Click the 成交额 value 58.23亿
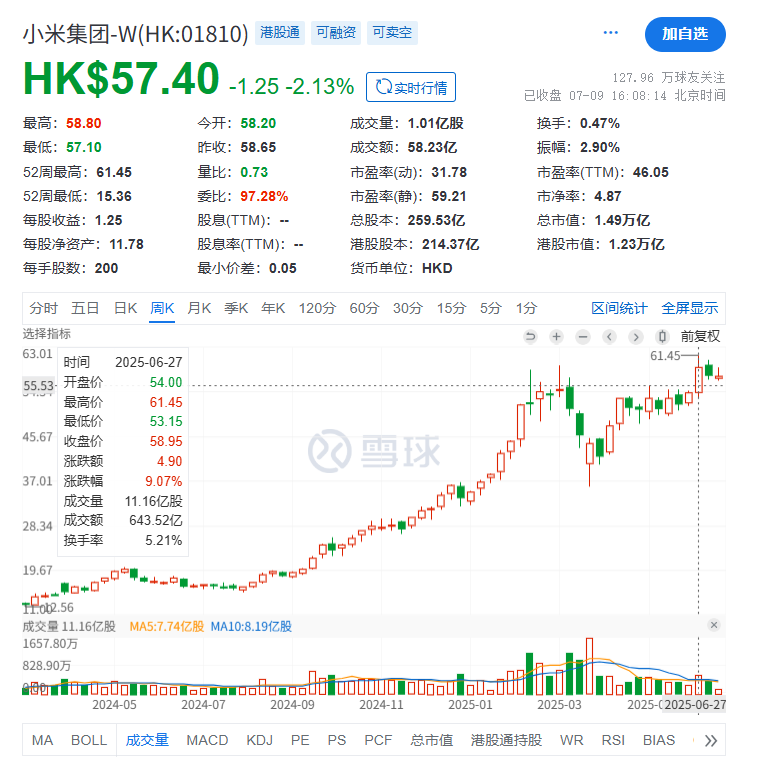The height and width of the screenshot is (771, 760). pos(432,147)
